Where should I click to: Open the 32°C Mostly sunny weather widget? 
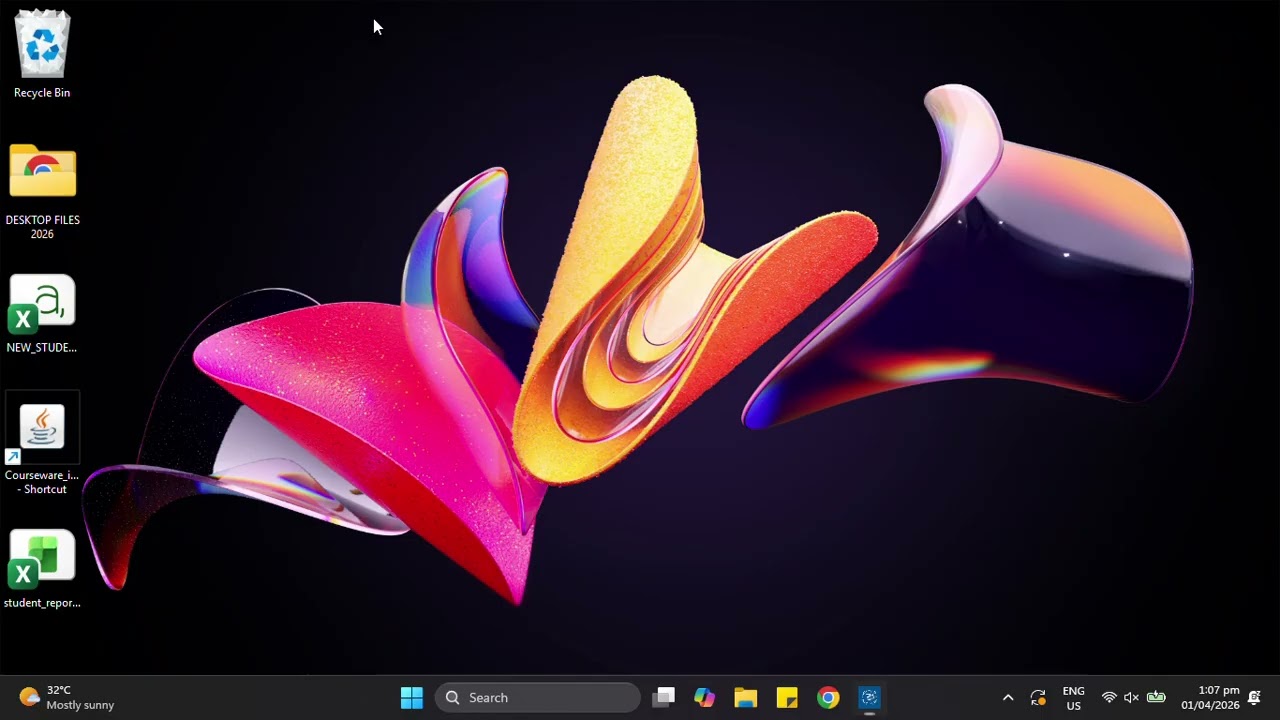66,698
